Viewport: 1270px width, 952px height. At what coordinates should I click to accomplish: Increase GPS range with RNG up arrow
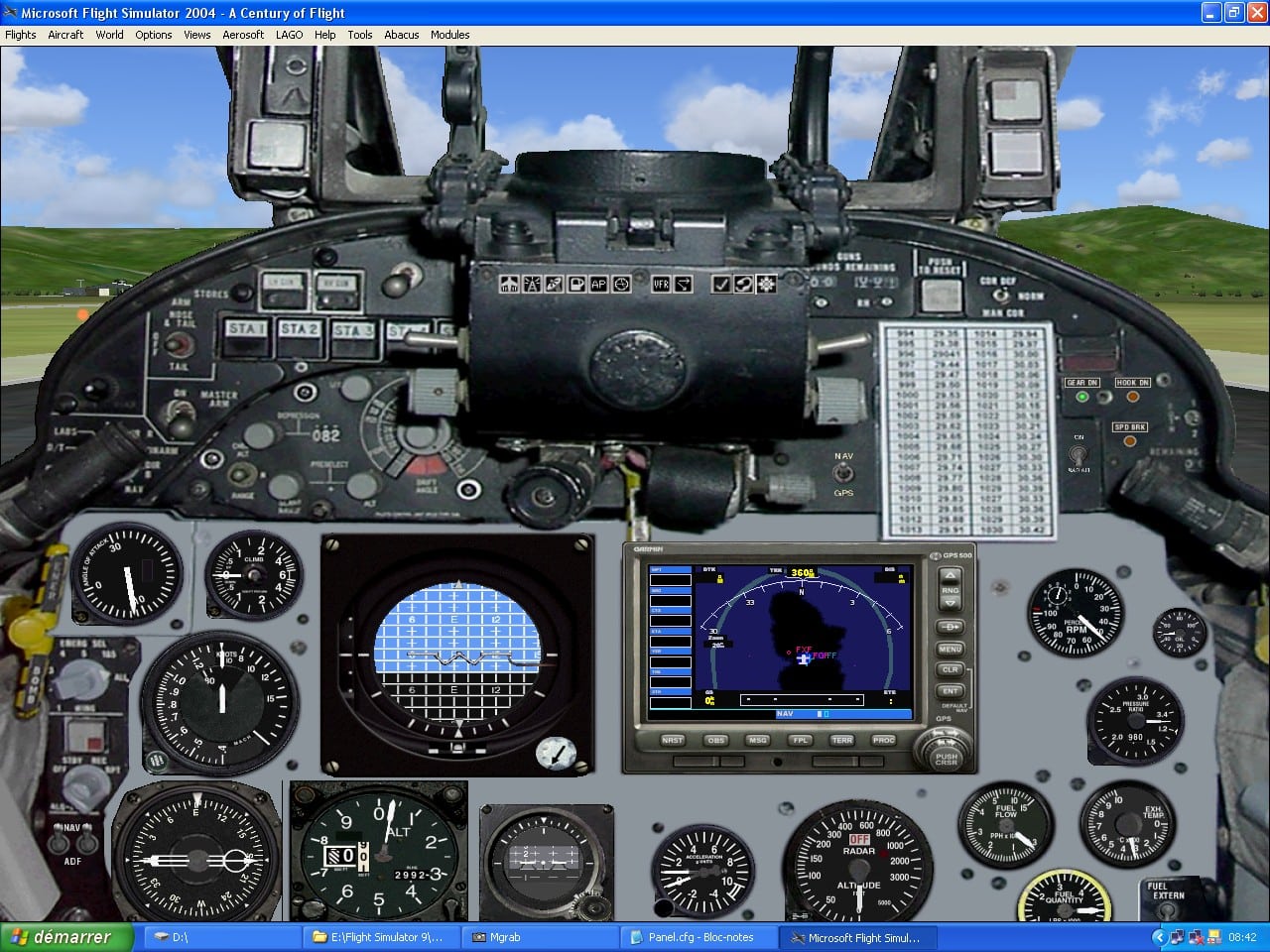(950, 575)
